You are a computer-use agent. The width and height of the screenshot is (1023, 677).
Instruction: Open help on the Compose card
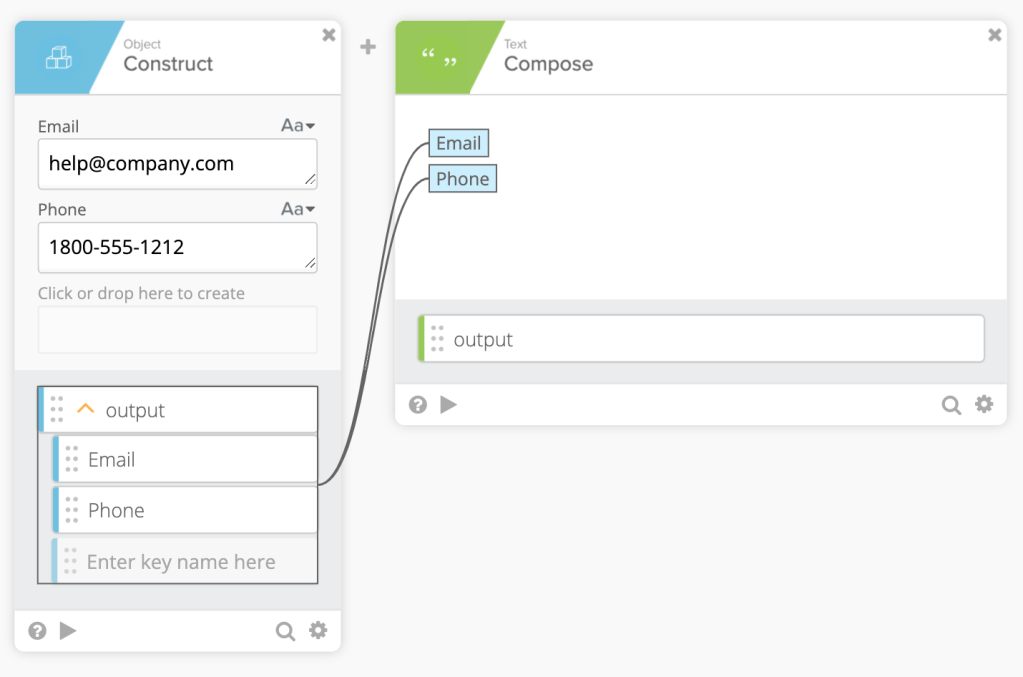click(x=418, y=405)
